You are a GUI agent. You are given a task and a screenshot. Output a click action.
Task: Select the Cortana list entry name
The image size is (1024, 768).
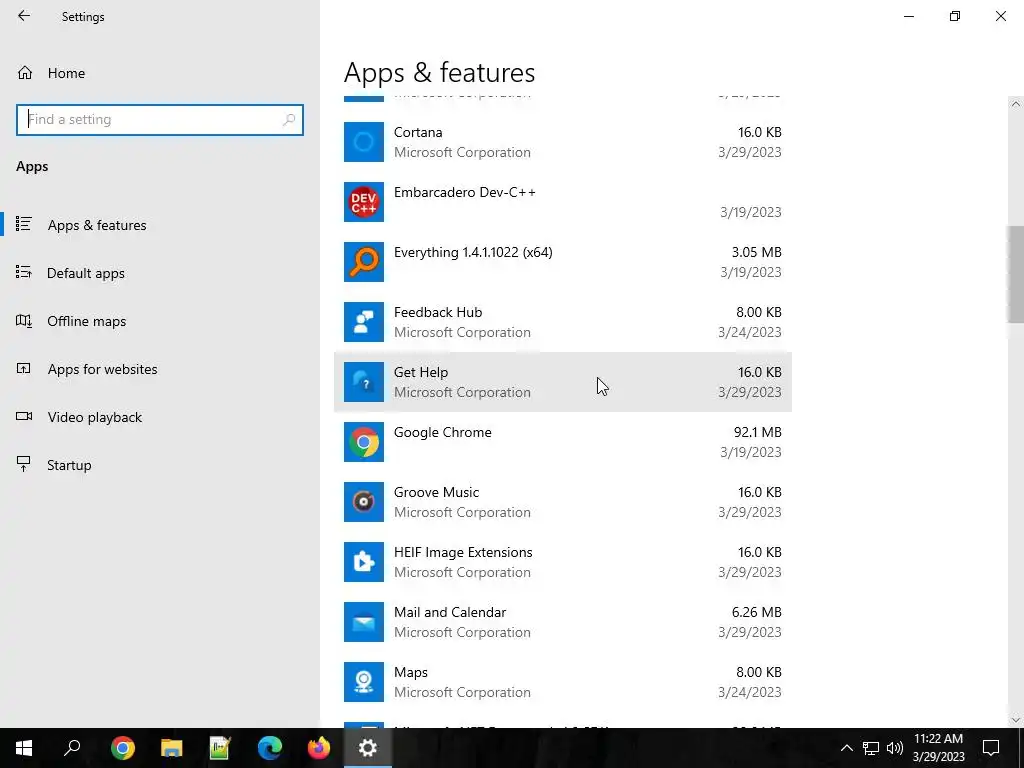[418, 132]
